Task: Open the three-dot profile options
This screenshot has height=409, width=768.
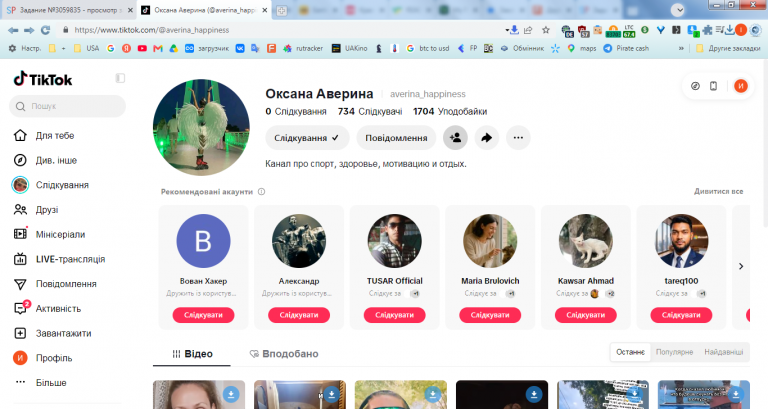Action: pos(518,138)
